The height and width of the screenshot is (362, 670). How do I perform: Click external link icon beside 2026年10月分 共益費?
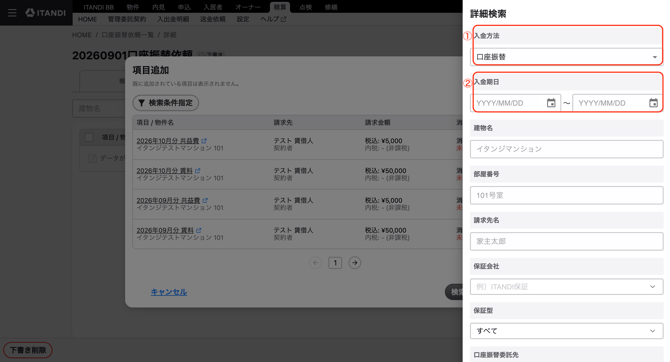[x=204, y=141]
